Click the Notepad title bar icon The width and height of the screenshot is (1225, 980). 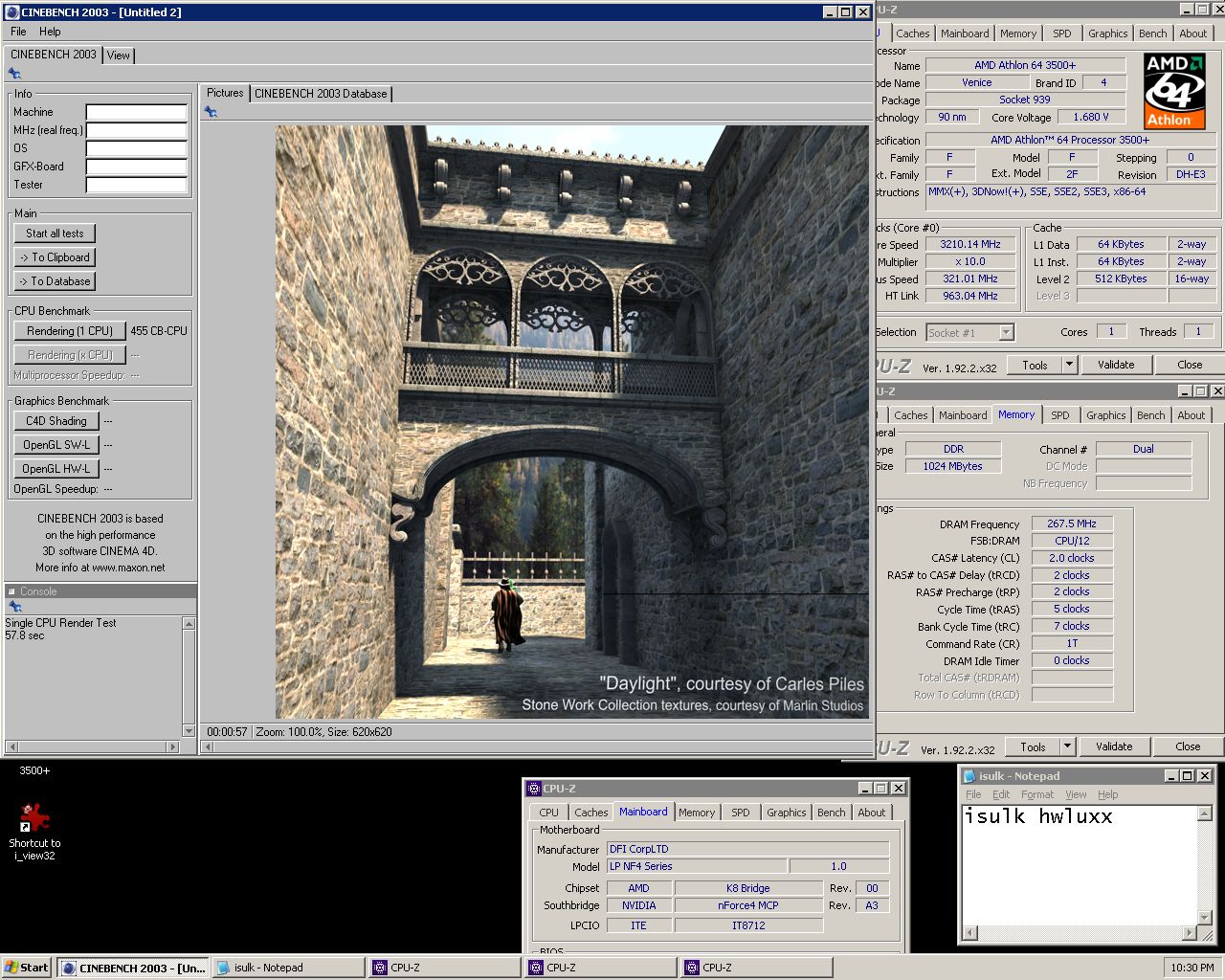(x=969, y=776)
